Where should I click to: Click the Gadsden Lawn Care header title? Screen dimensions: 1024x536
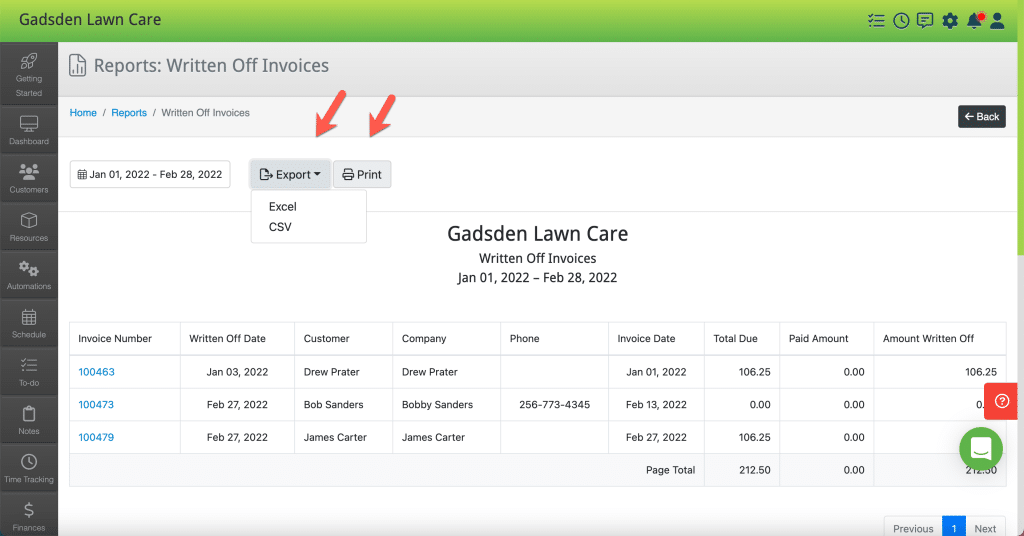[x=90, y=20]
